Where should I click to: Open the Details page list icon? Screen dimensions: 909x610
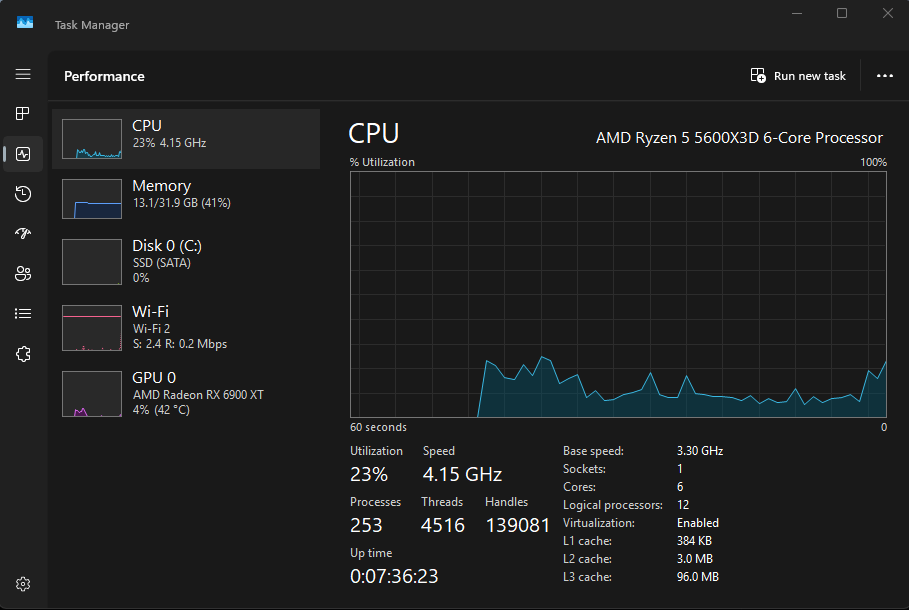23,314
